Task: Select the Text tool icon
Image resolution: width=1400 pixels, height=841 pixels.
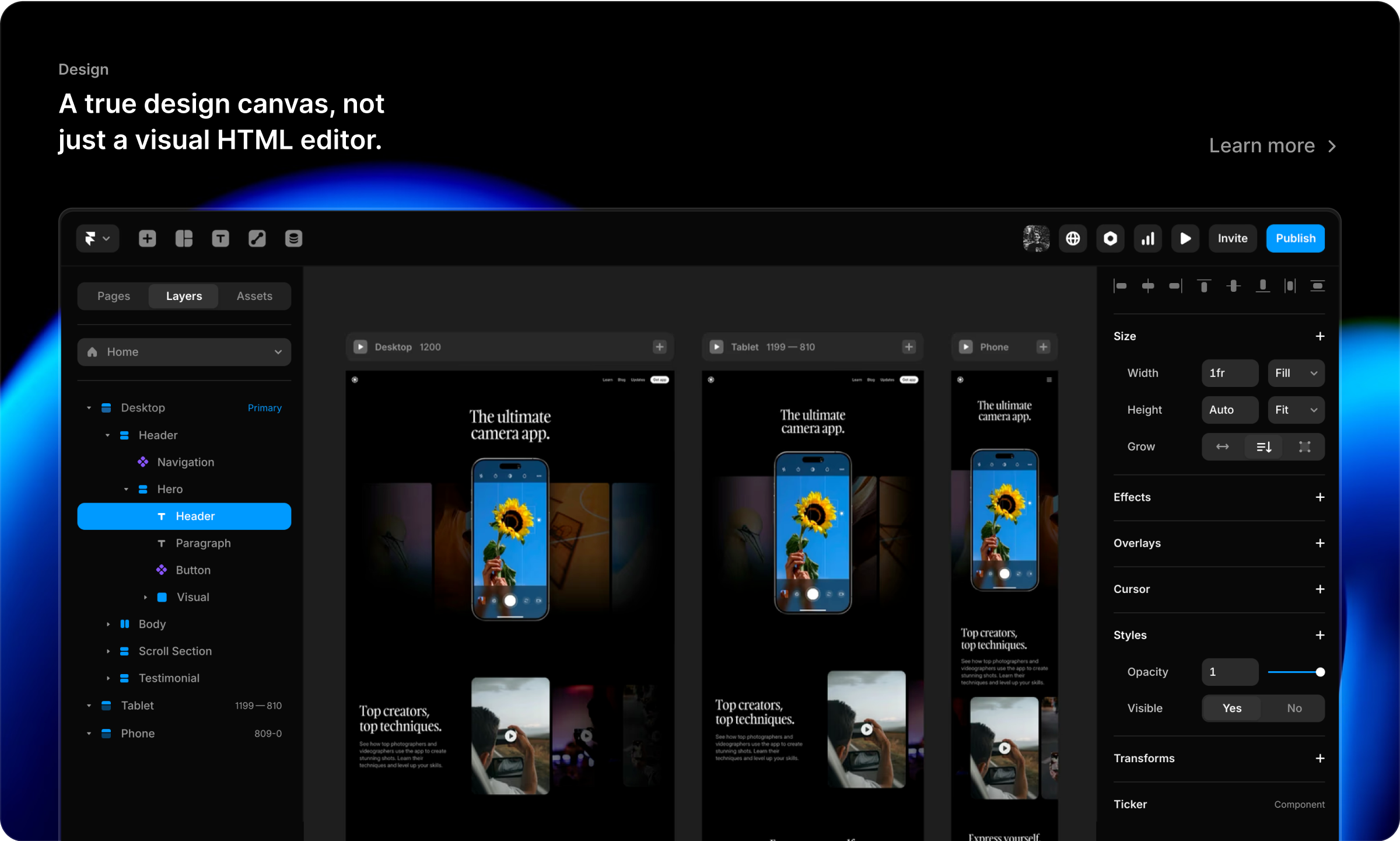Action: [220, 238]
